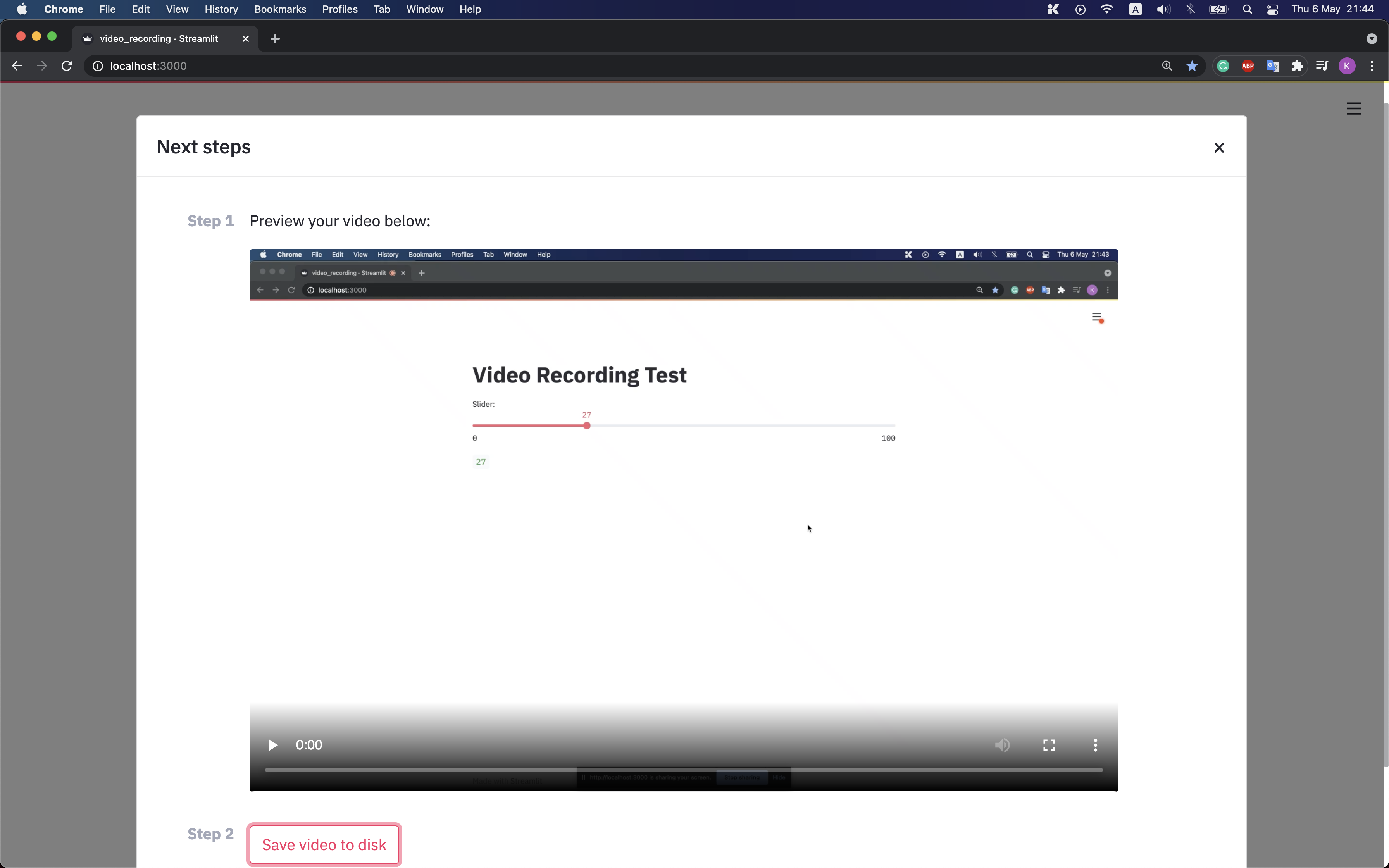Click the Save video to disk button
Screen dimensions: 1389x868
coord(324,844)
